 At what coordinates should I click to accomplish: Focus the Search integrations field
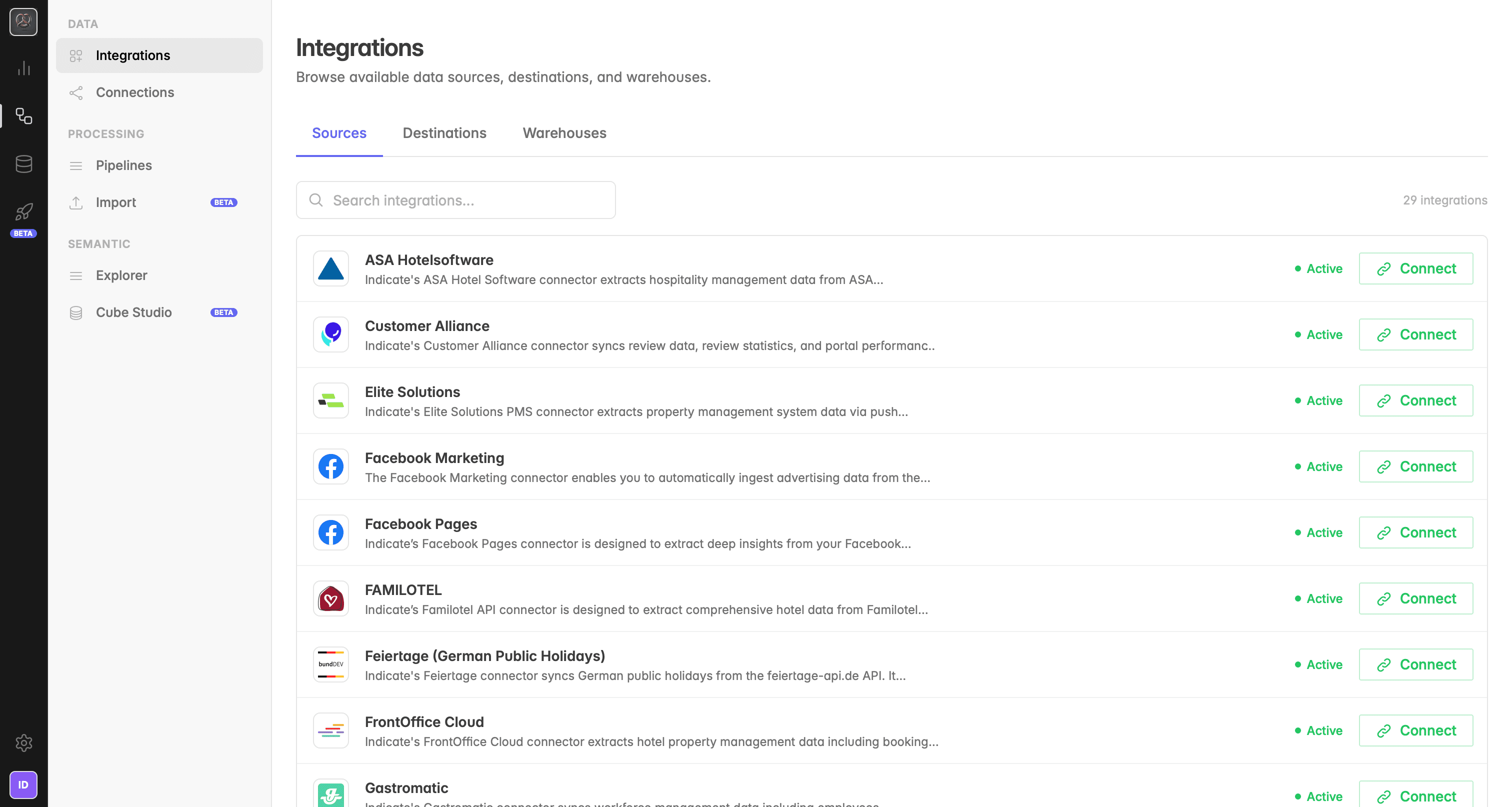coord(456,200)
